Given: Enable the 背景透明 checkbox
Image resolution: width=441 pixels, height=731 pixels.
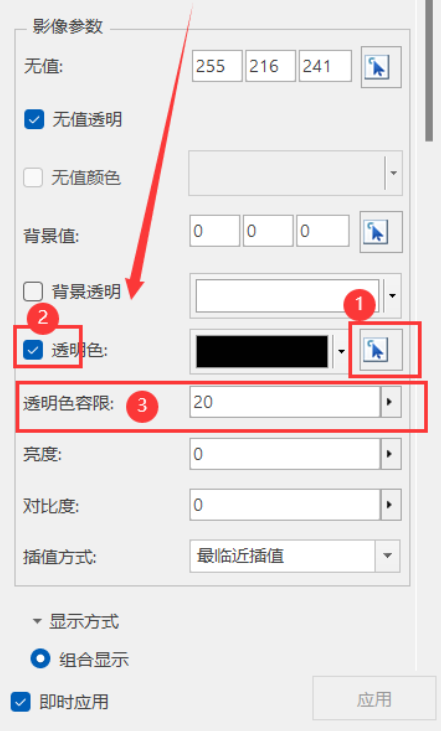Looking at the screenshot, I should pos(33,291).
